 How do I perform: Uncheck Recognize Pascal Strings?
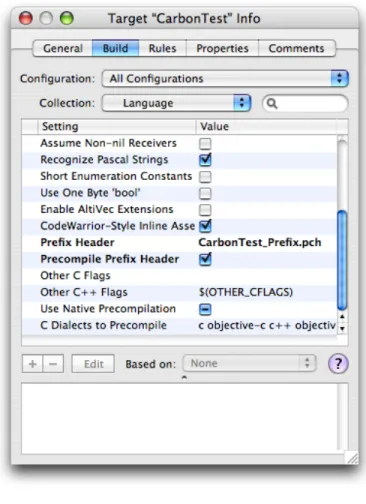(x=205, y=160)
